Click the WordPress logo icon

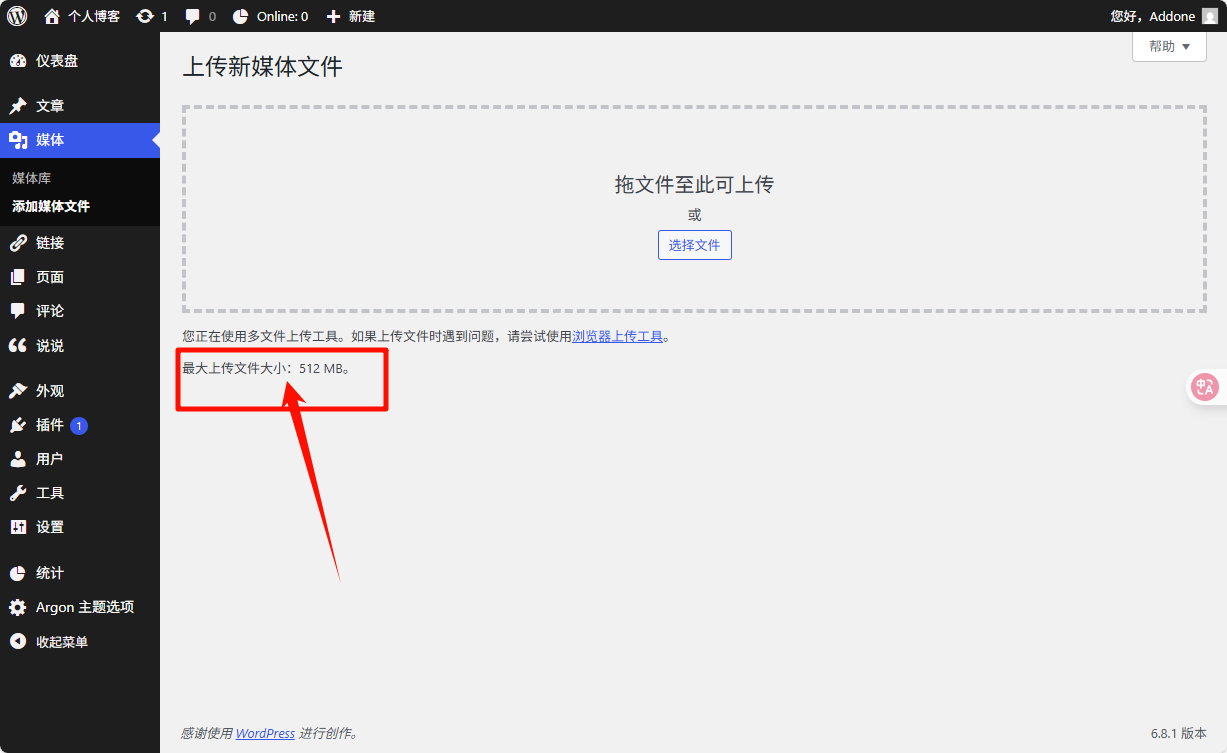click(x=17, y=16)
